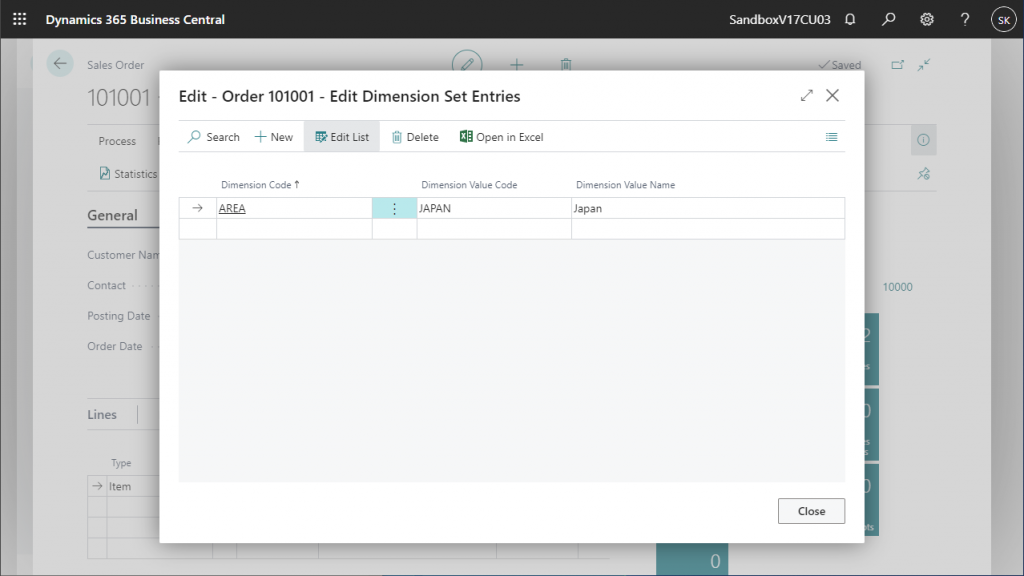The image size is (1024, 576).
Task: Open Dimension Value Code column header menu
Action: tap(469, 185)
